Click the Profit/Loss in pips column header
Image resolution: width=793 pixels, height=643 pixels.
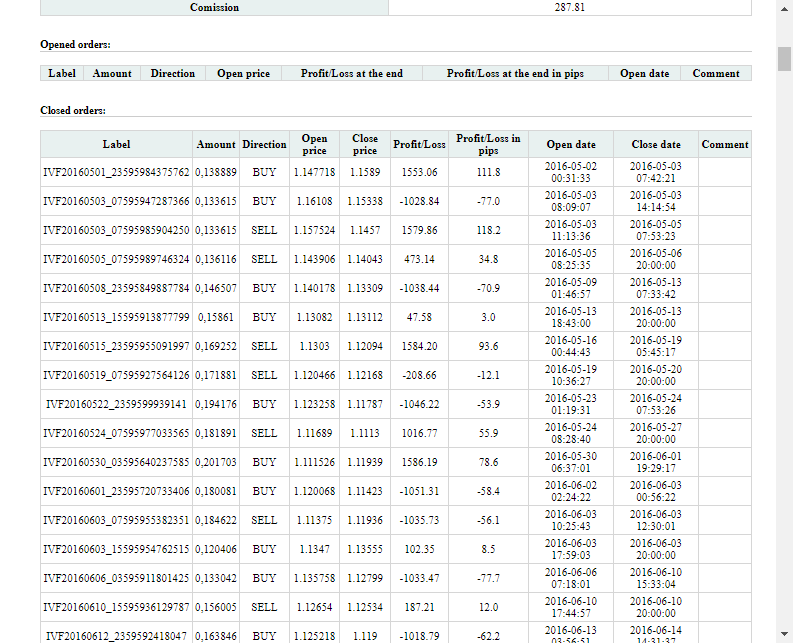tap(488, 144)
